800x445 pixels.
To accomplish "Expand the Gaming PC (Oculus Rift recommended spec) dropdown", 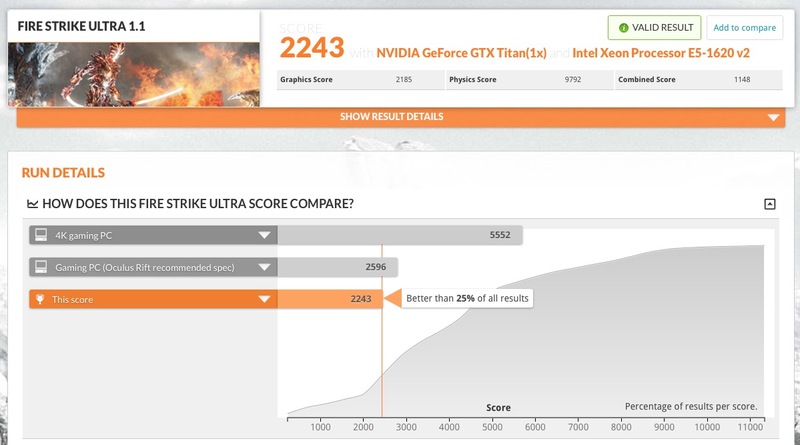I will pos(264,267).
